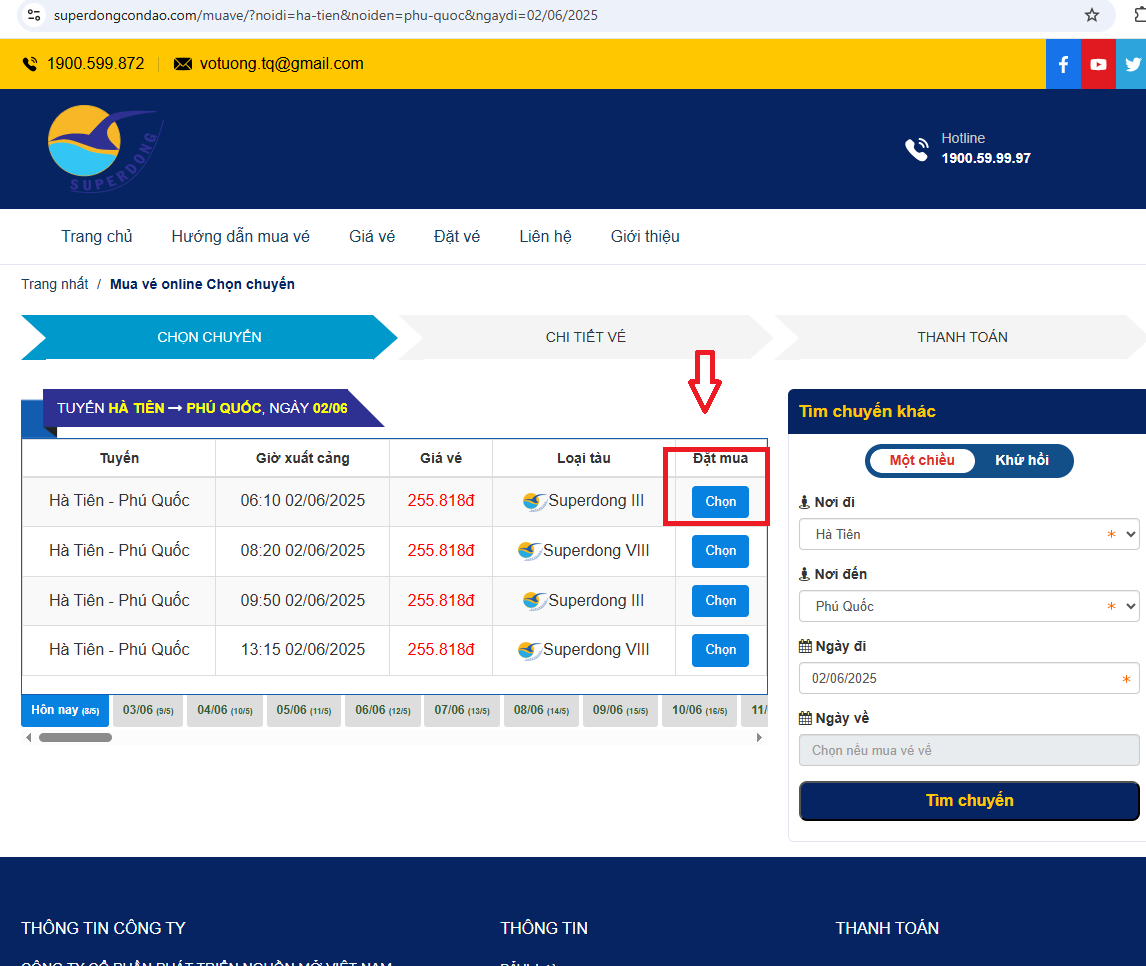The image size is (1146, 966).
Task: Expand the Nơi đi dropdown
Action: (968, 535)
